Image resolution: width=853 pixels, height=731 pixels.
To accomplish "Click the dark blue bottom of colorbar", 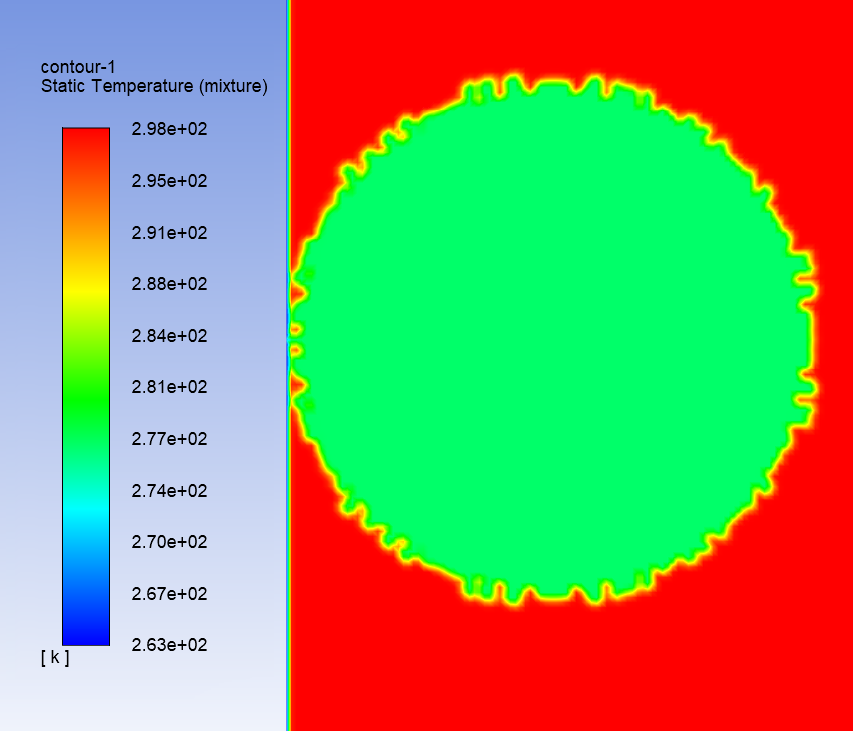I will [86, 636].
